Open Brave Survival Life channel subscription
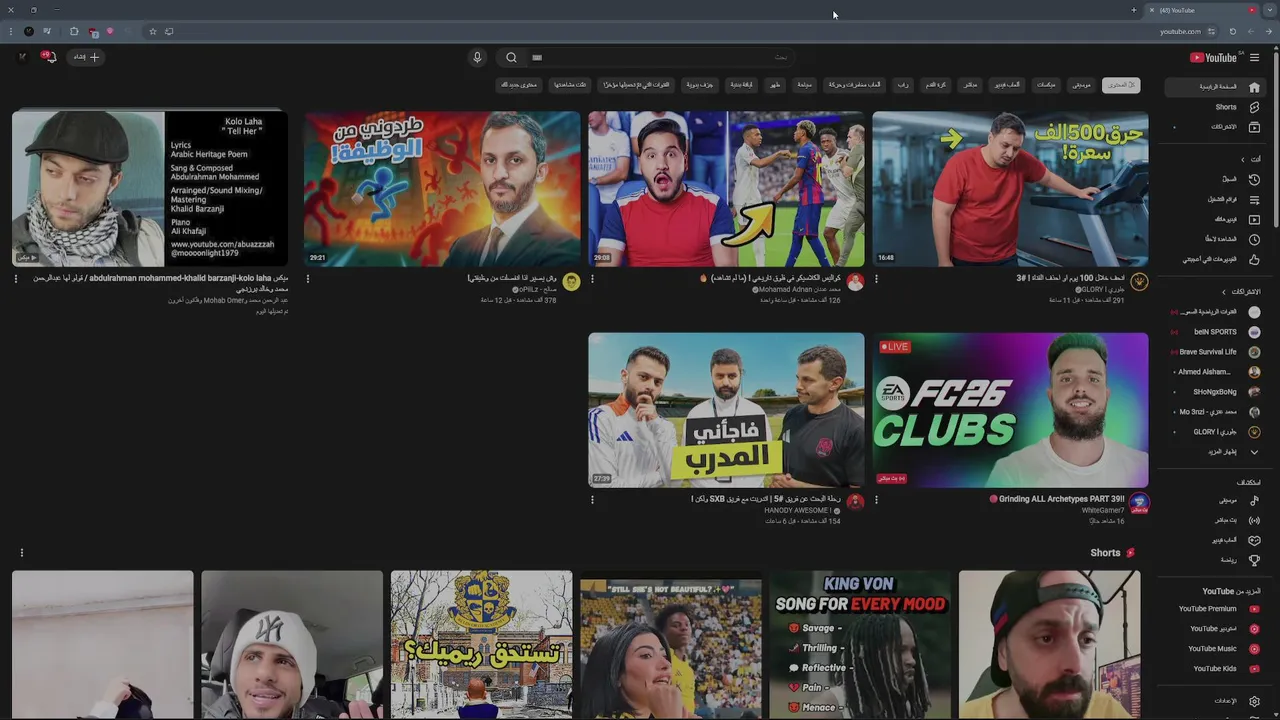 [x=1217, y=352]
